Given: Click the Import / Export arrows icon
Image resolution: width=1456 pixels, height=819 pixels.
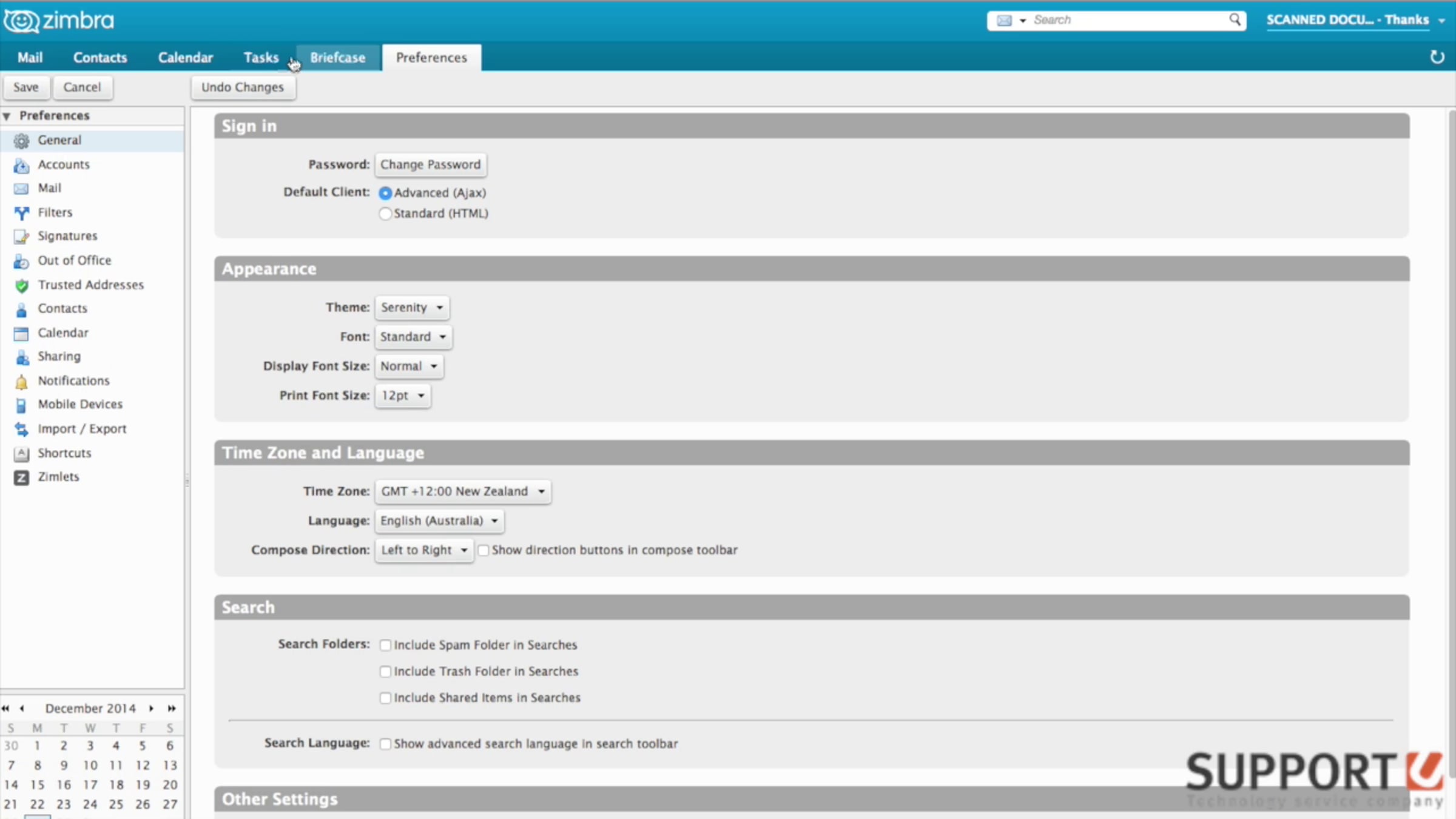Looking at the screenshot, I should 21,430.
